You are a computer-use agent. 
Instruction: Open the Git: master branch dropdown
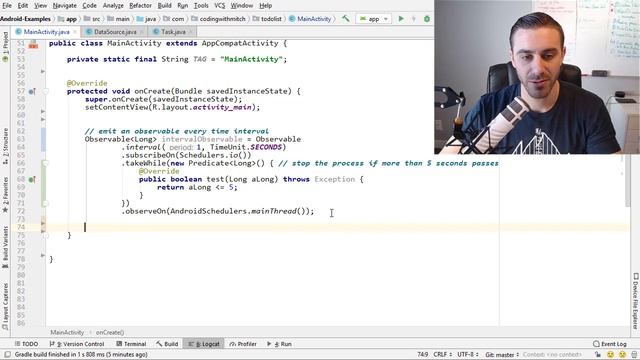502,355
